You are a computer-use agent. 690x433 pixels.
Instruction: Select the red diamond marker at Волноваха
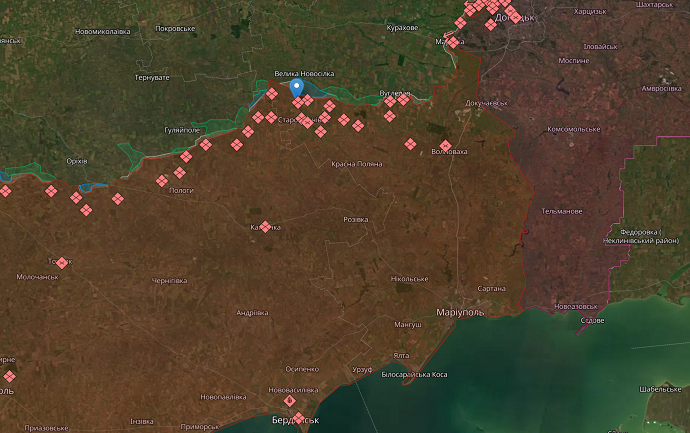pyautogui.click(x=446, y=146)
